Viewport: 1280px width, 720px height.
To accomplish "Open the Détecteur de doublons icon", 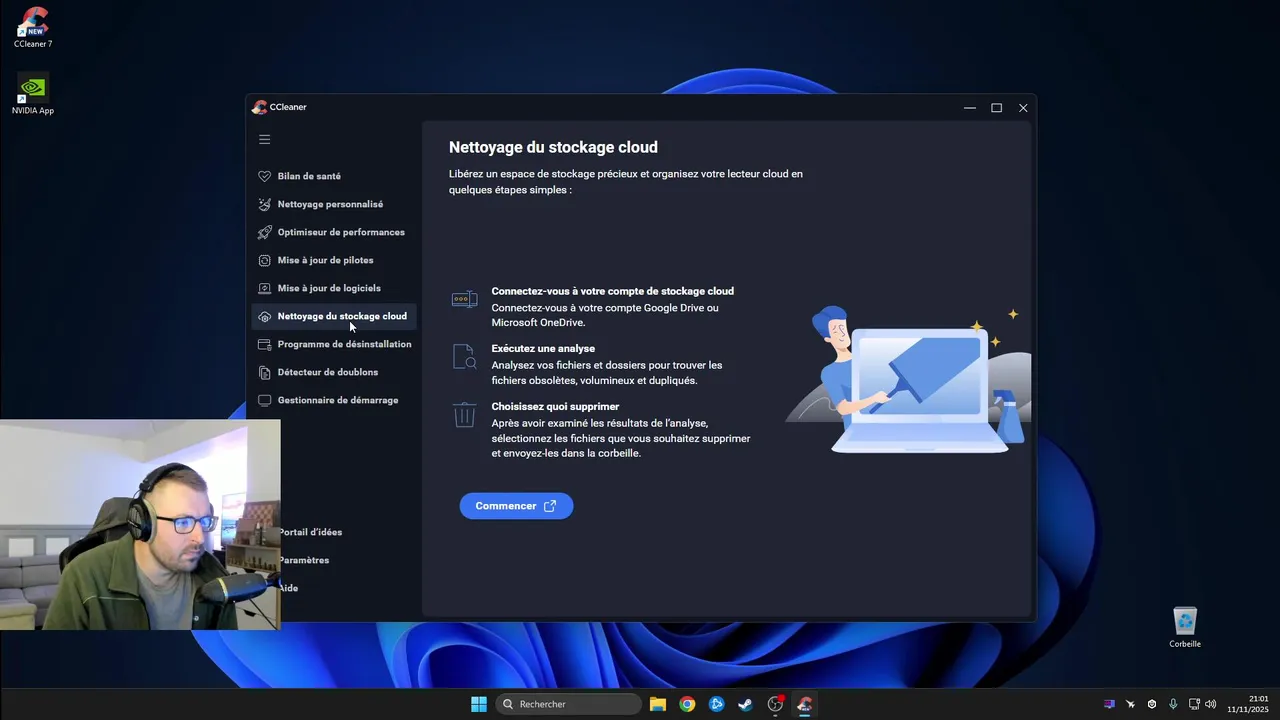I will [x=264, y=372].
